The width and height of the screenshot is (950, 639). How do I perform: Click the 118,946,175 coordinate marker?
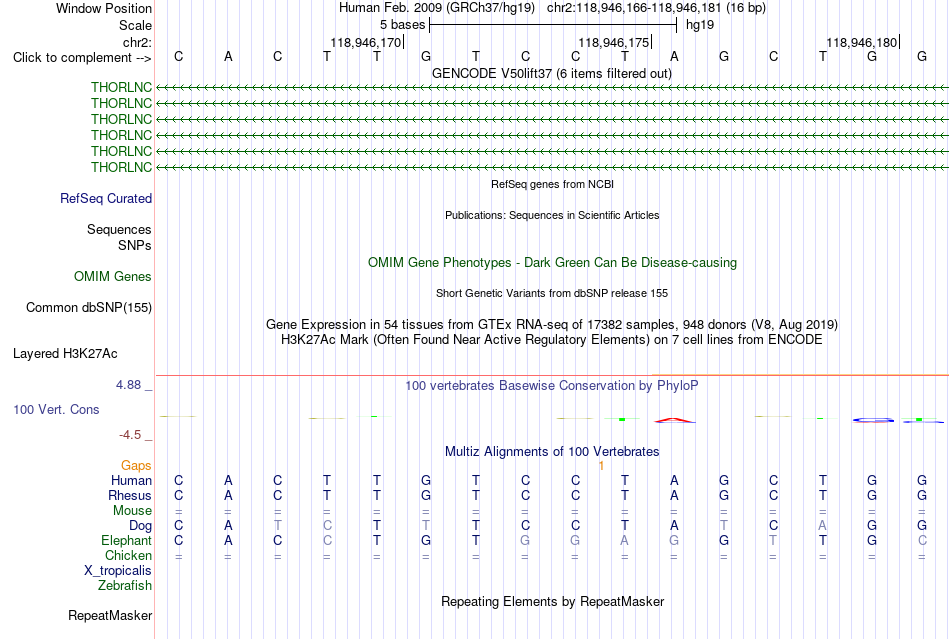point(614,42)
